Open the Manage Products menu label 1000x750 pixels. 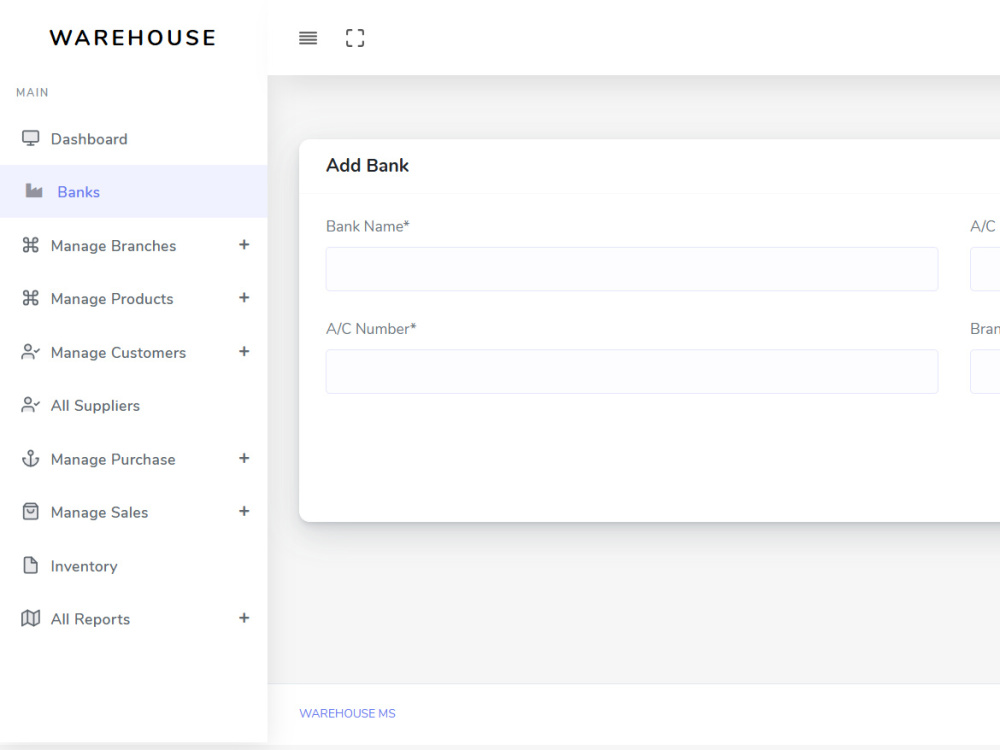click(112, 299)
